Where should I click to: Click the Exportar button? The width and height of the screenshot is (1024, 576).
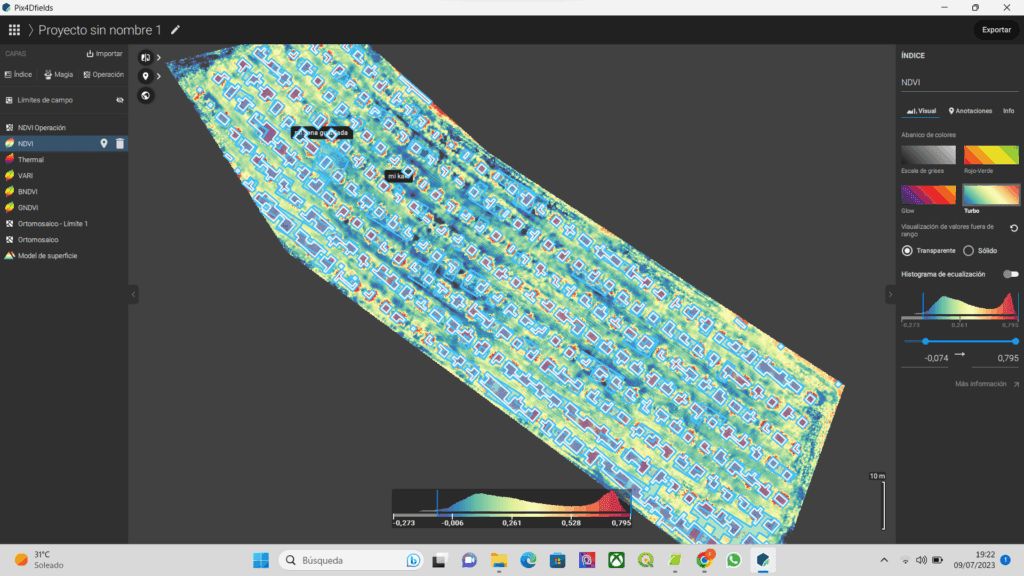[995, 30]
